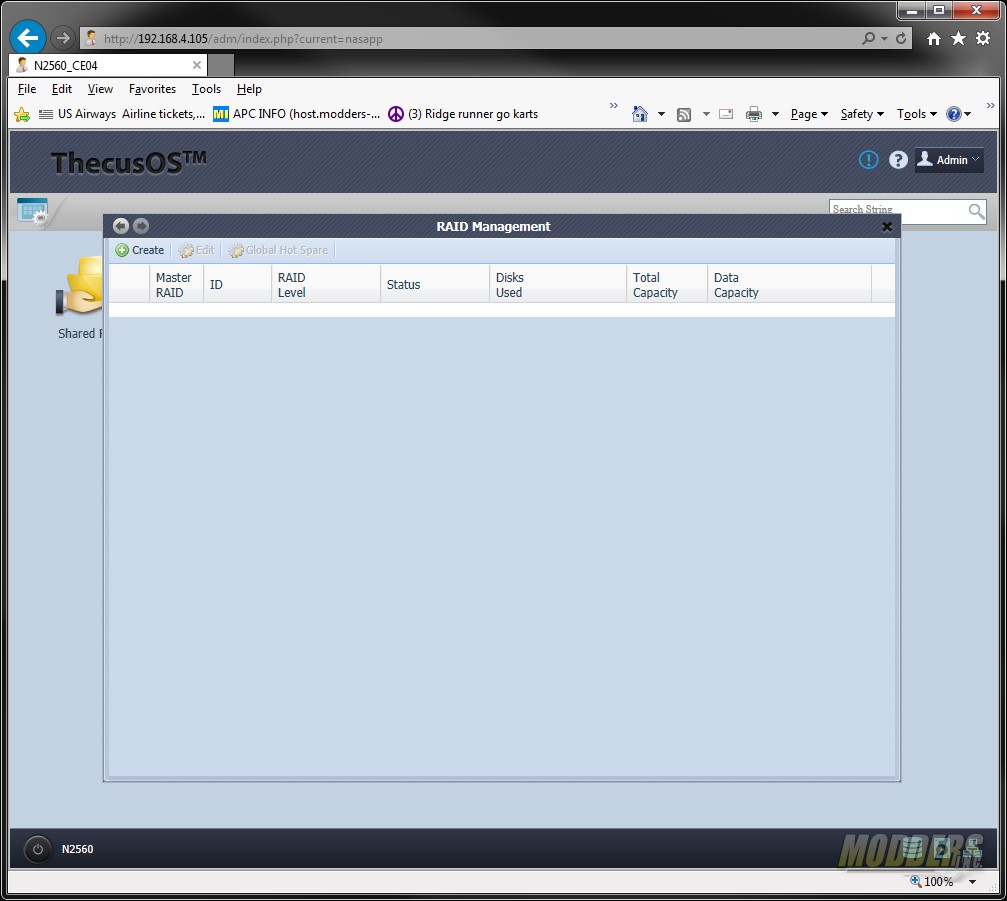Open the browser Home icon at top right
Screen dimensions: 1007x901
934,39
